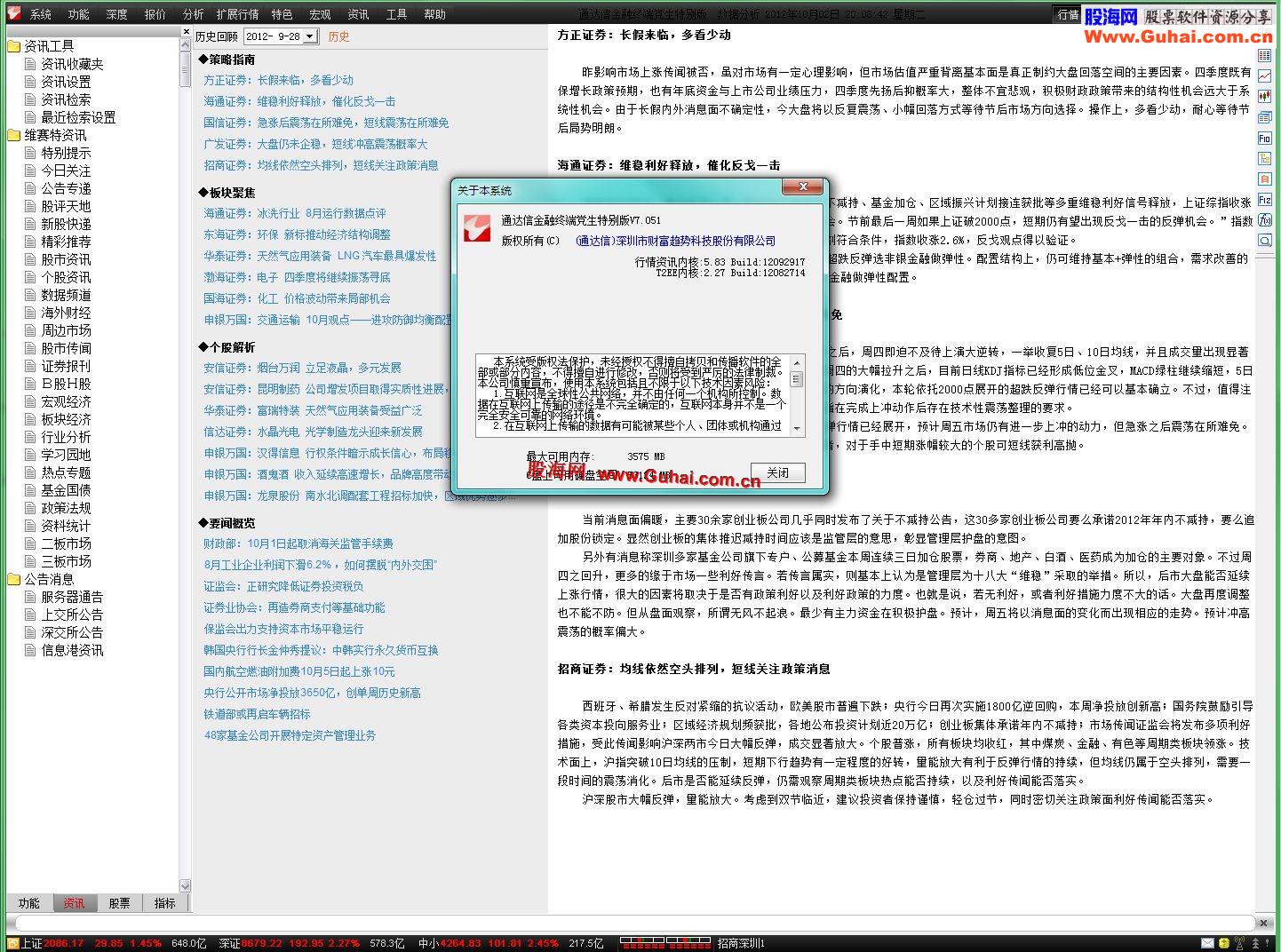Screen dimensions: 1281x952
Task: Open news 铁道部或再启车辆招标
Action: 257,714
